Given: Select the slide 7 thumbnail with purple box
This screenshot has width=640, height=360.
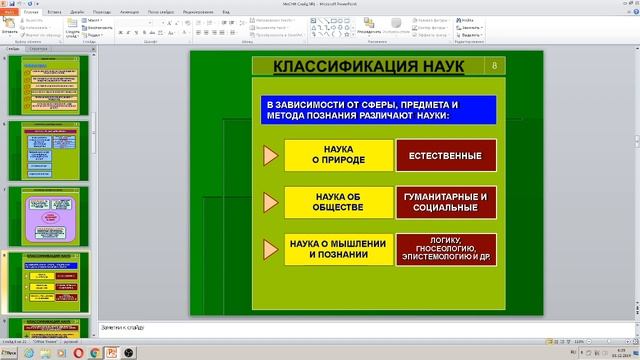Looking at the screenshot, I should [x=49, y=217].
